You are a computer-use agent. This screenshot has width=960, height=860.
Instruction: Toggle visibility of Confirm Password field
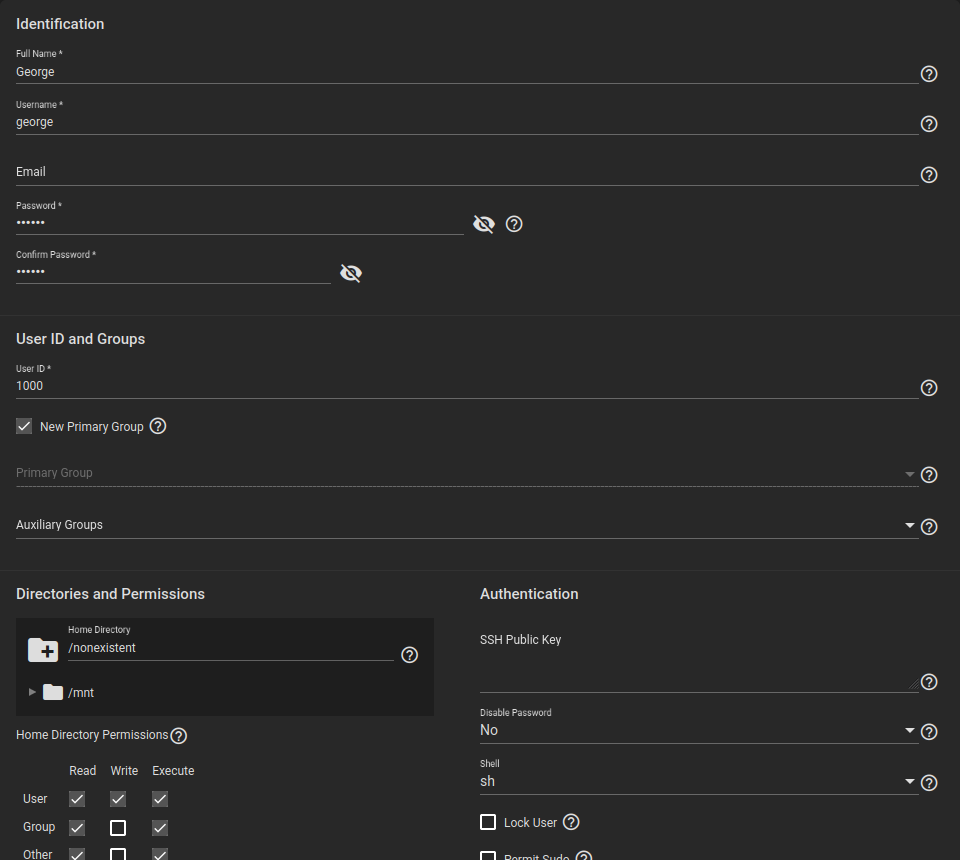(350, 273)
